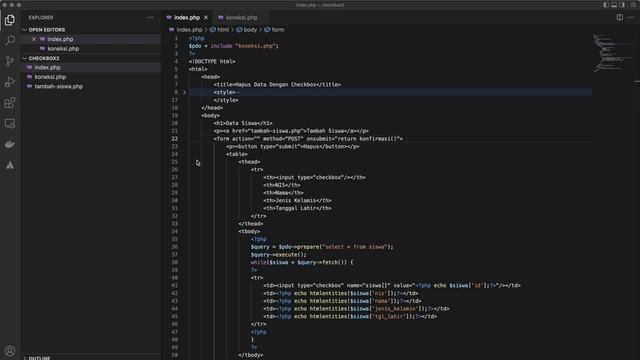Close index.php in Open Editors list
Viewport: 640px width, 360px height.
click(34, 39)
